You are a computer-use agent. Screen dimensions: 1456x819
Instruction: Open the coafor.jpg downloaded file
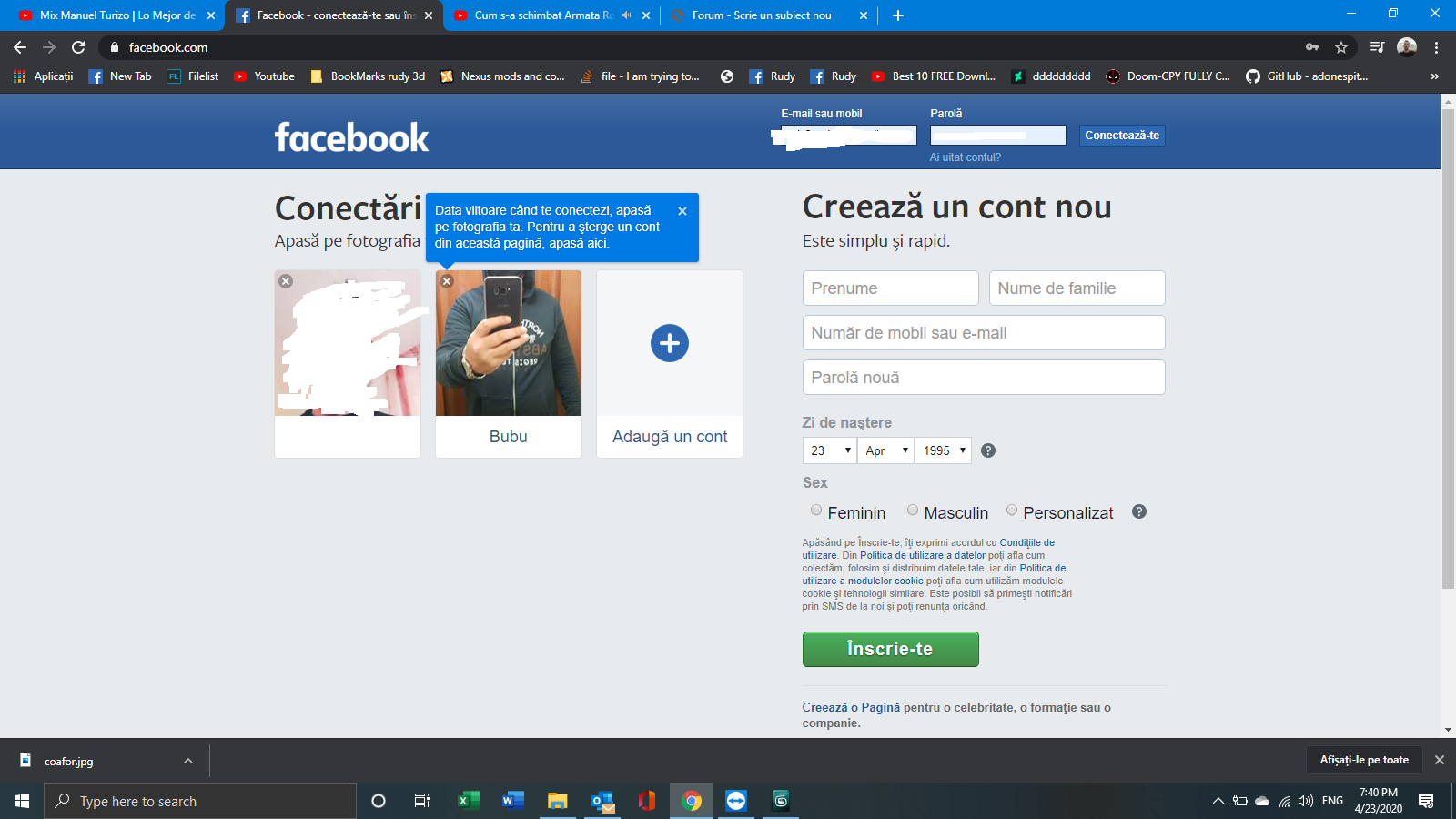click(x=69, y=761)
